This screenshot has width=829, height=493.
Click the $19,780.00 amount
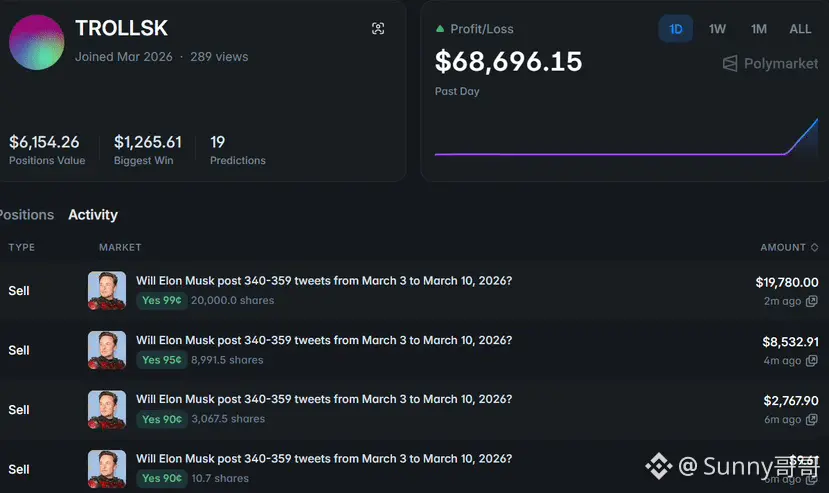pos(787,282)
